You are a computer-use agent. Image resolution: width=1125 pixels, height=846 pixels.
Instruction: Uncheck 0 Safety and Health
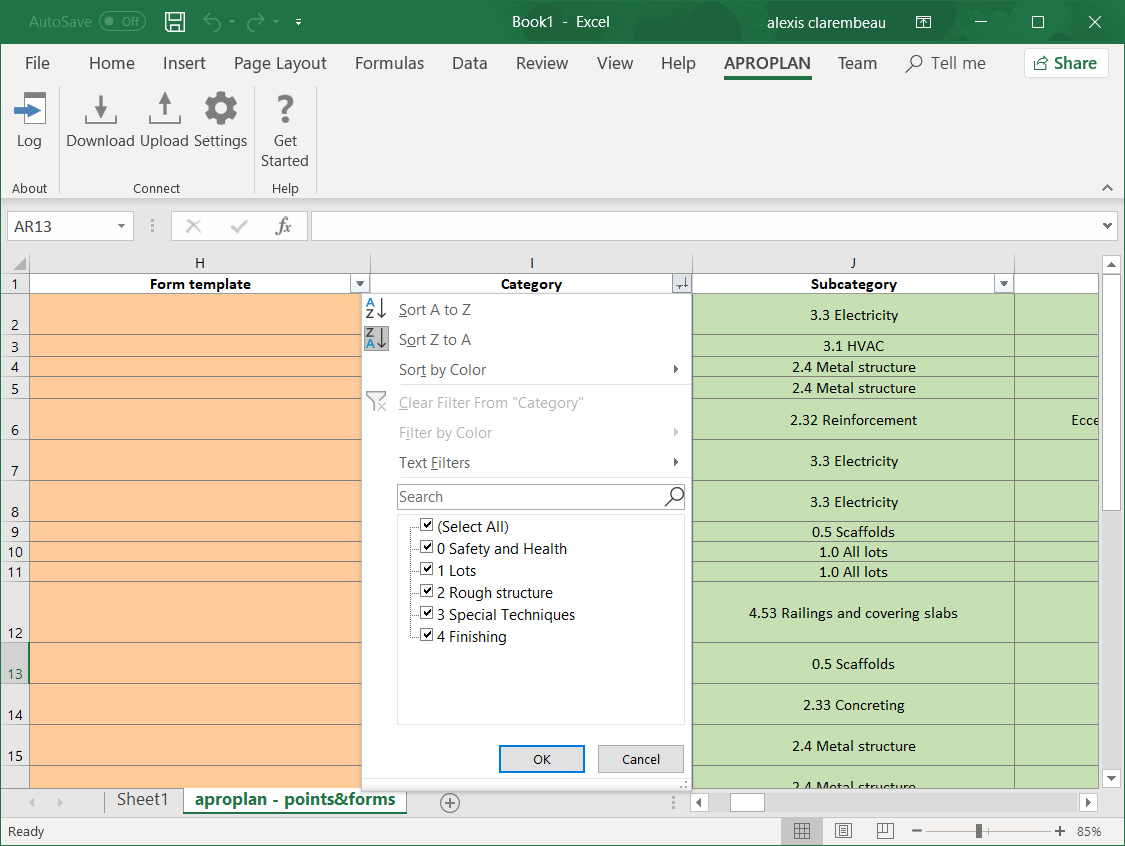pyautogui.click(x=426, y=547)
